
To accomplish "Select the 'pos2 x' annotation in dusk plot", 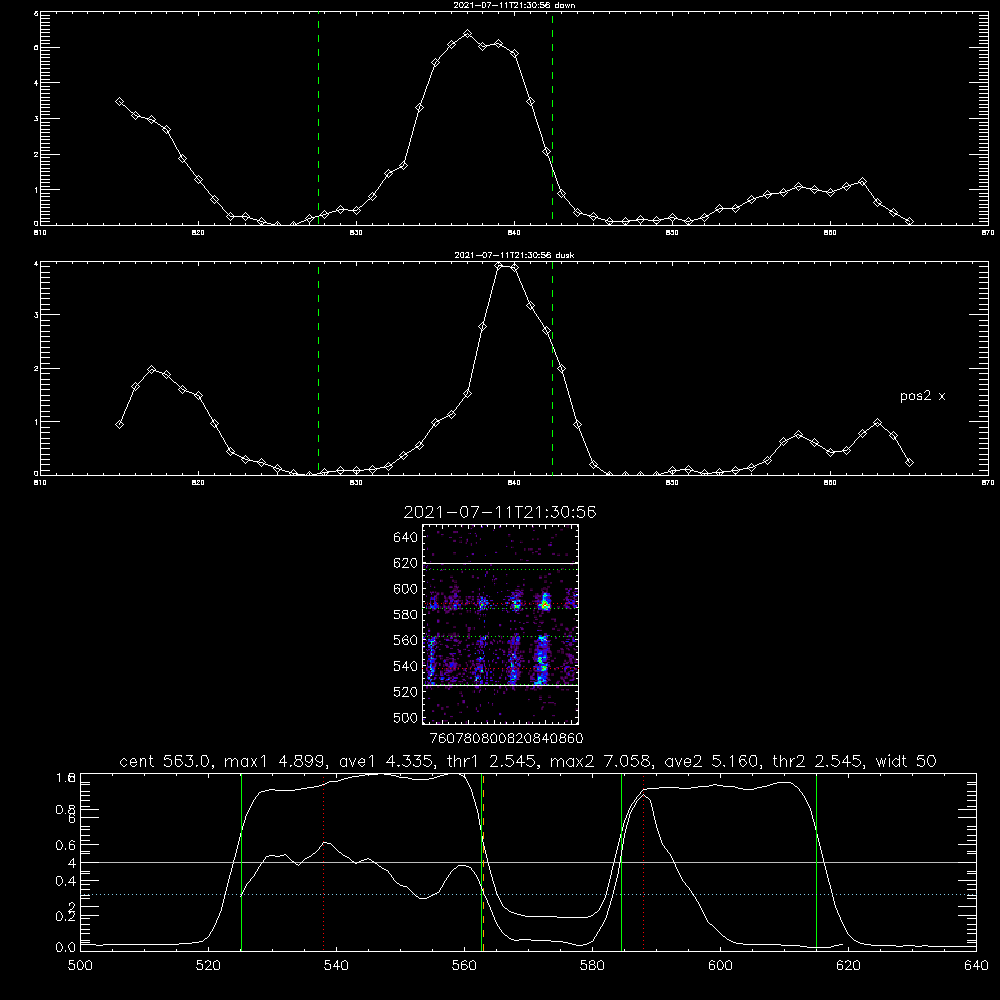I will click(922, 396).
